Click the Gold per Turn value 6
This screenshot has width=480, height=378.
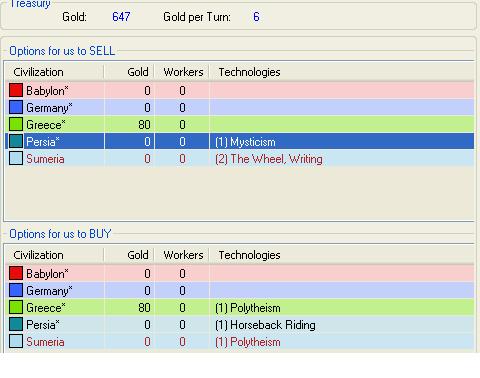(x=256, y=17)
